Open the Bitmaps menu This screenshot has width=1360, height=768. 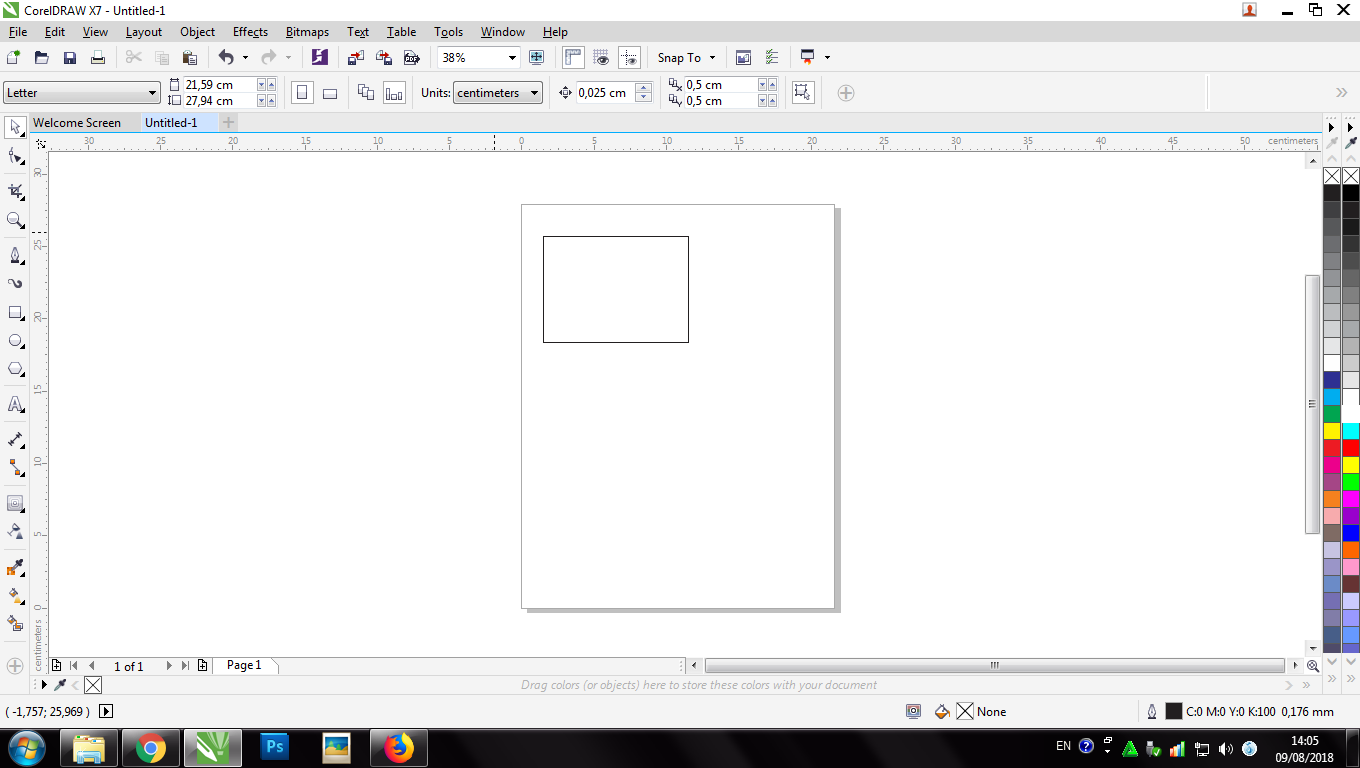(x=307, y=32)
